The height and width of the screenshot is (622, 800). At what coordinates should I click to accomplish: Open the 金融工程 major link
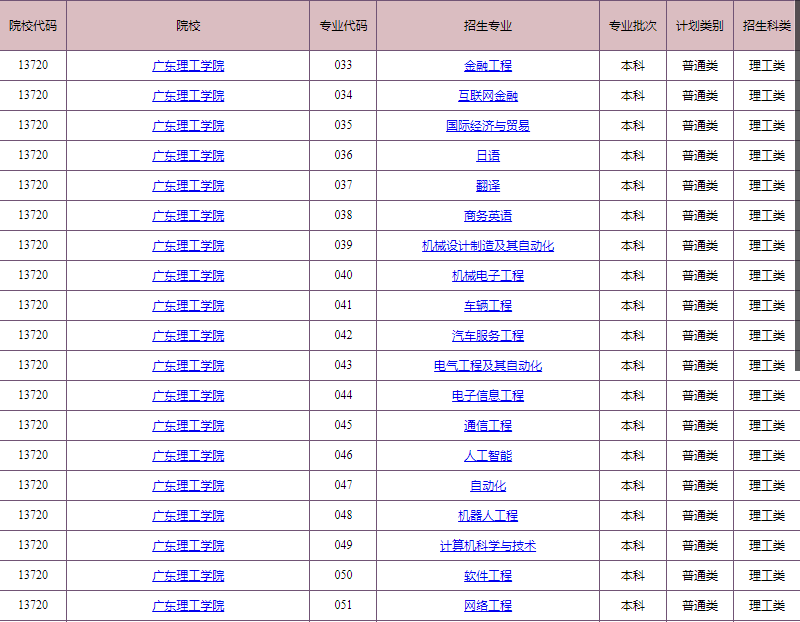488,66
